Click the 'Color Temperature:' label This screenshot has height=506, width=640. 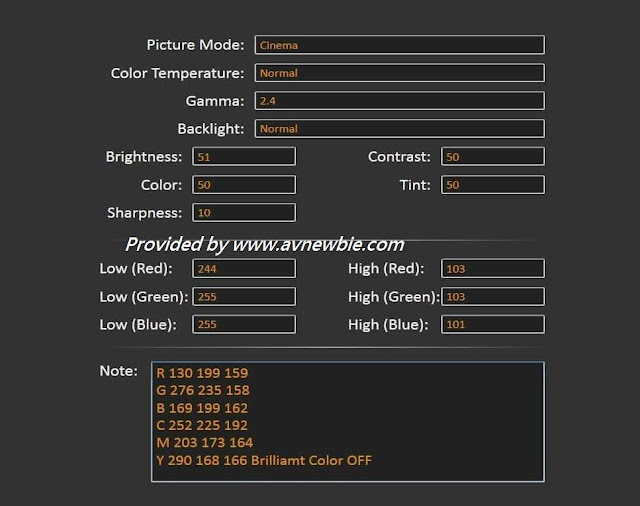click(x=178, y=73)
